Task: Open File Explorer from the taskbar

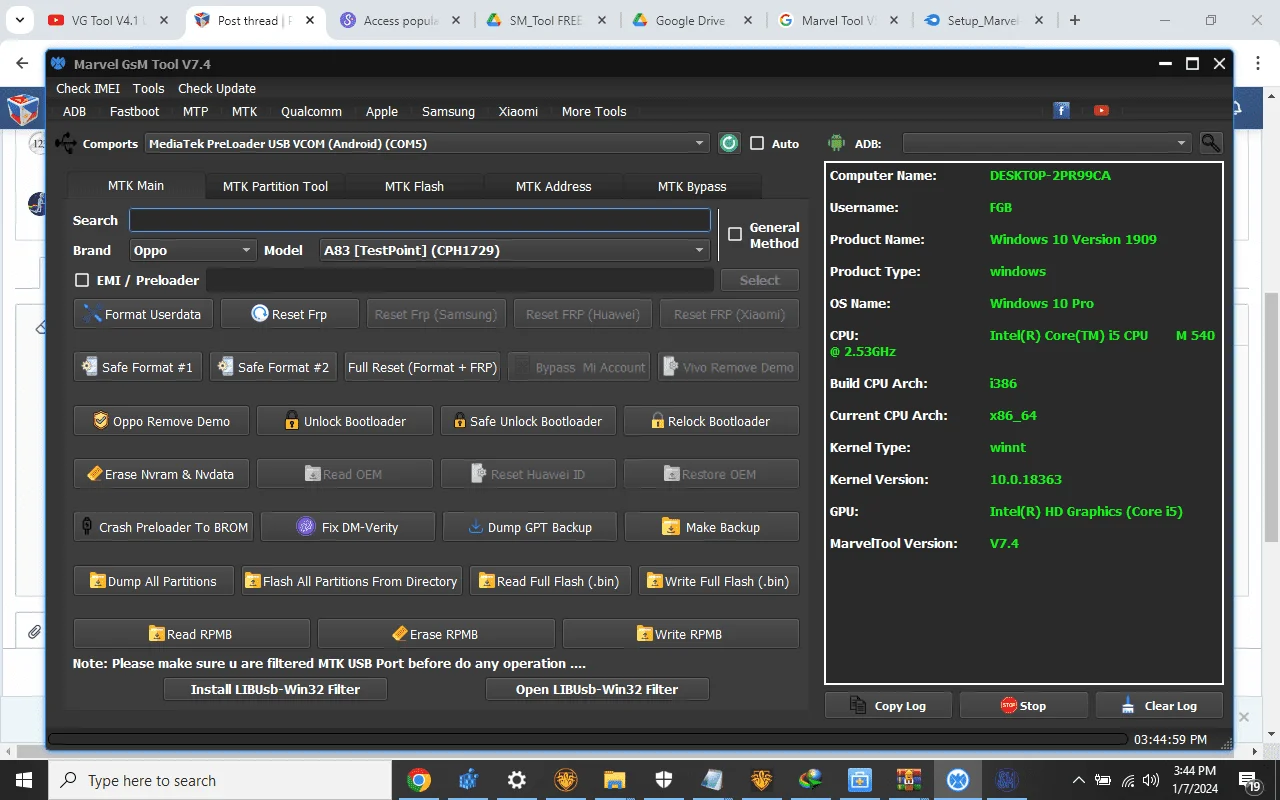Action: [x=615, y=780]
